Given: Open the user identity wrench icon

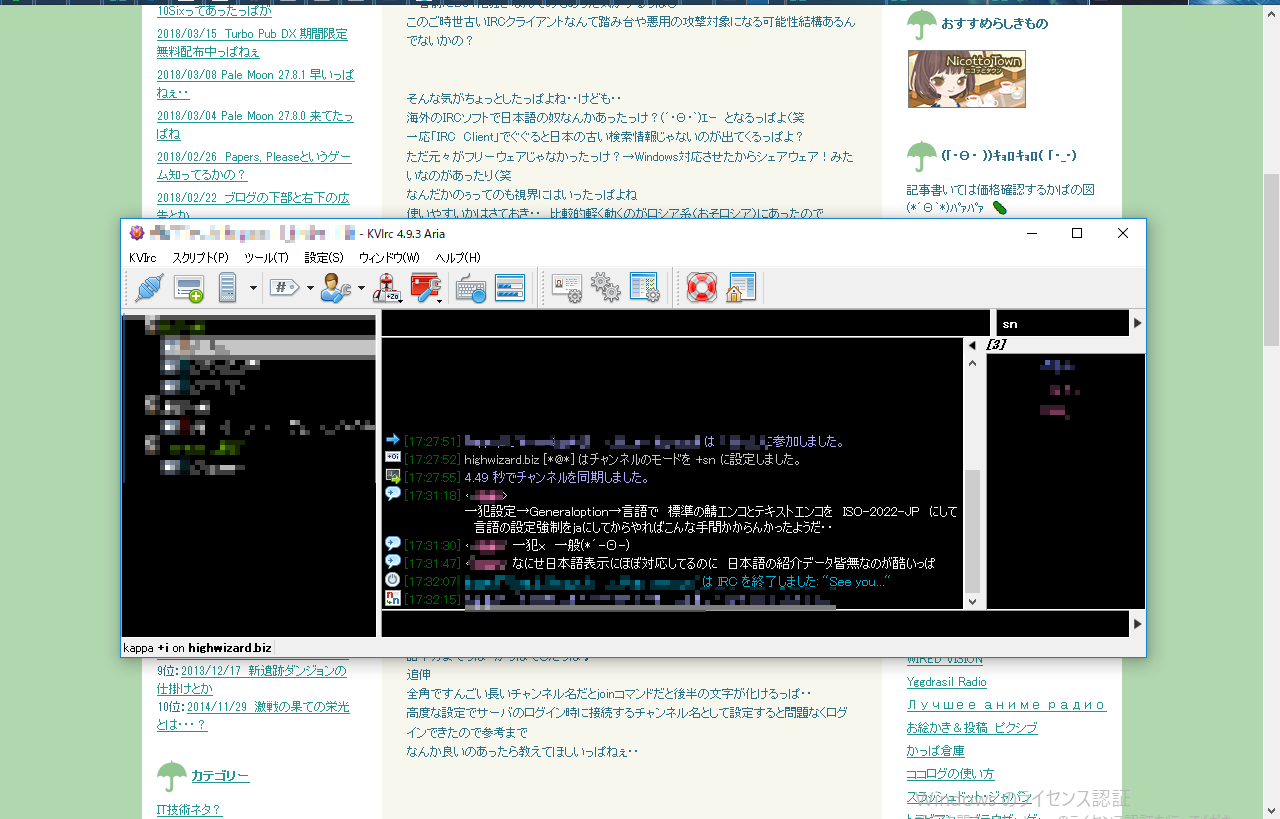Looking at the screenshot, I should (336, 288).
